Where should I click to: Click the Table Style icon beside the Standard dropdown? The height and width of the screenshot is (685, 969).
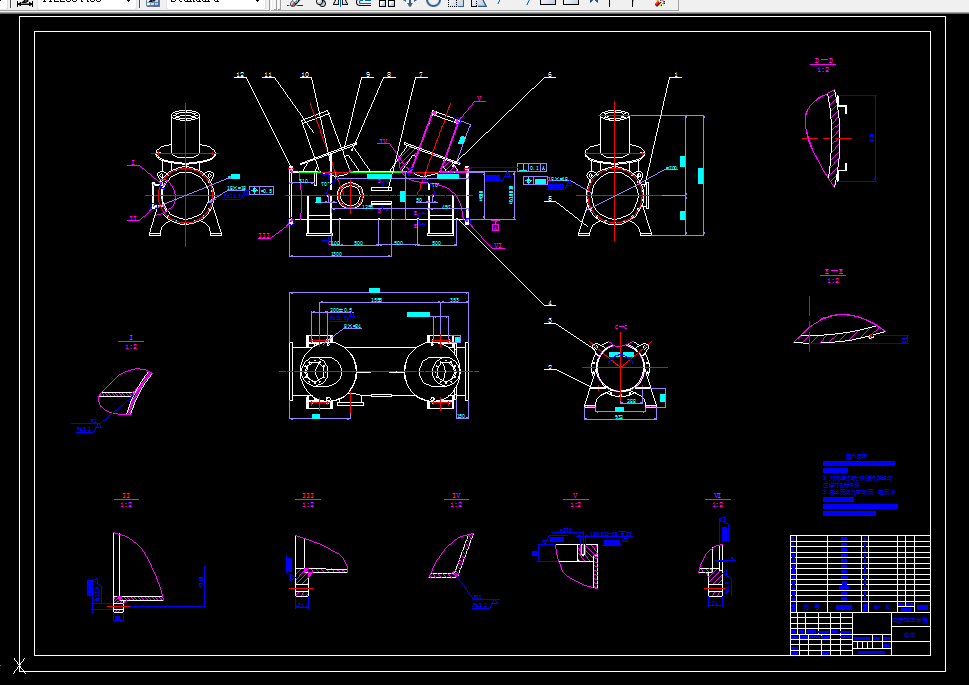tap(153, 2)
